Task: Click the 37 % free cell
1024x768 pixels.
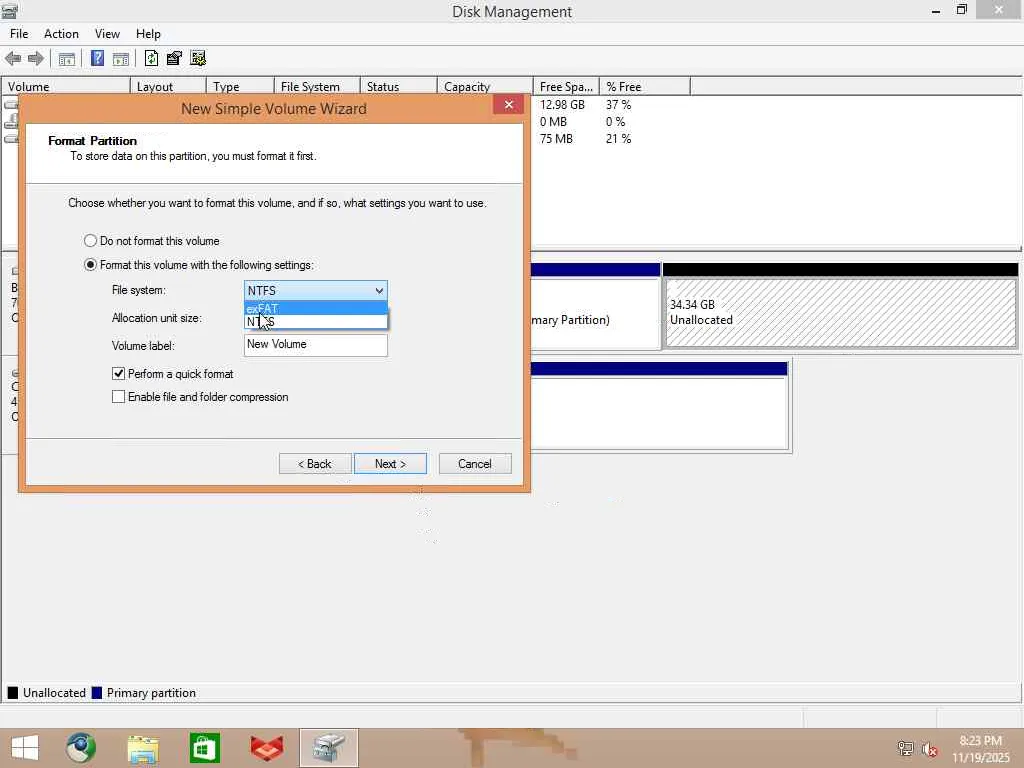Action: pos(618,104)
